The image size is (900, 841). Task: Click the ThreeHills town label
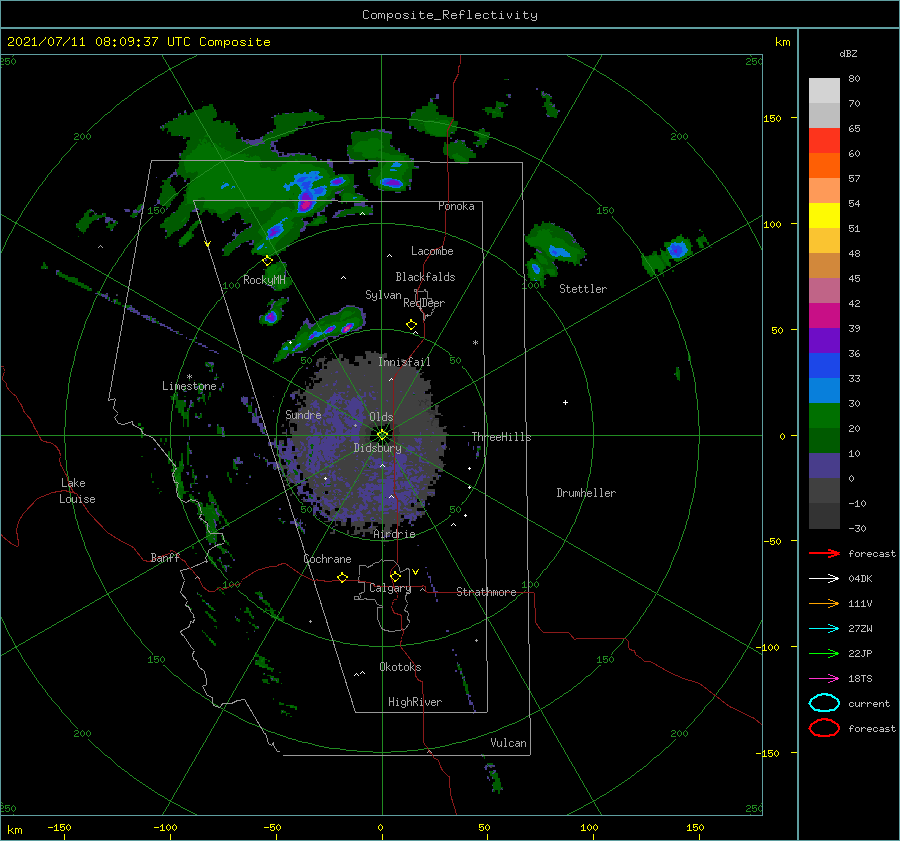click(x=501, y=437)
